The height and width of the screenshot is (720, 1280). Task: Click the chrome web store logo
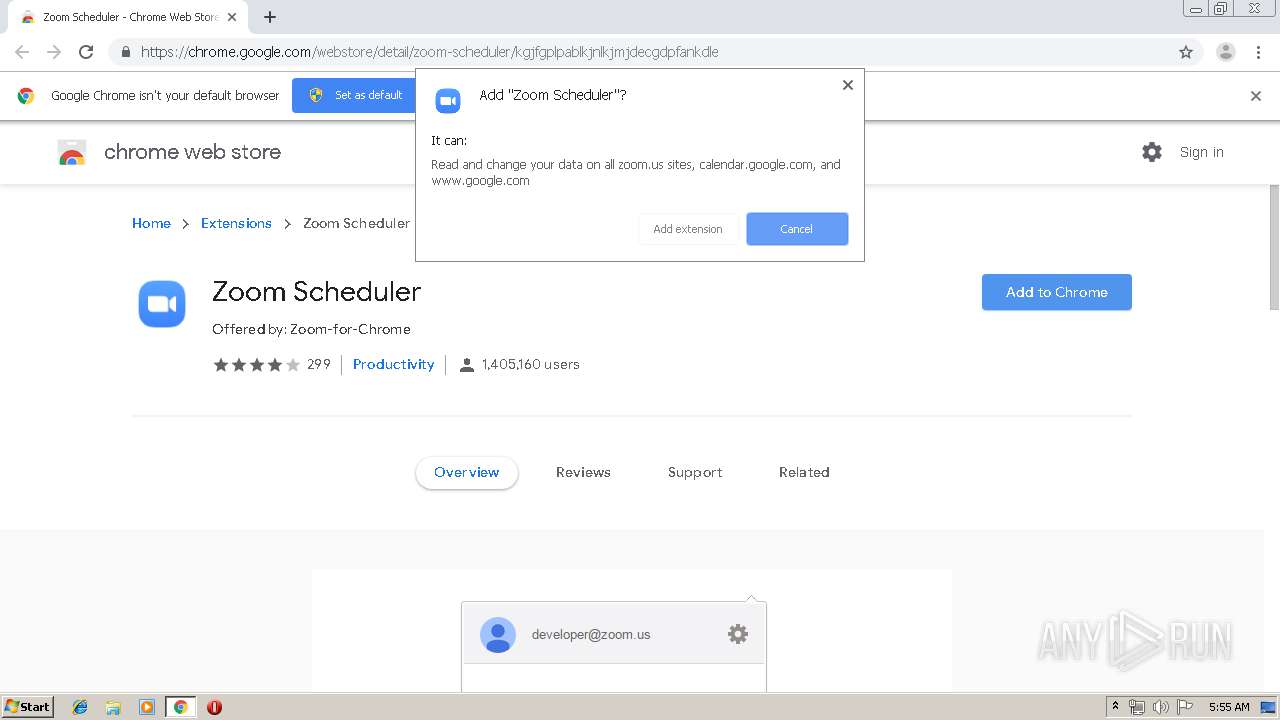click(169, 152)
